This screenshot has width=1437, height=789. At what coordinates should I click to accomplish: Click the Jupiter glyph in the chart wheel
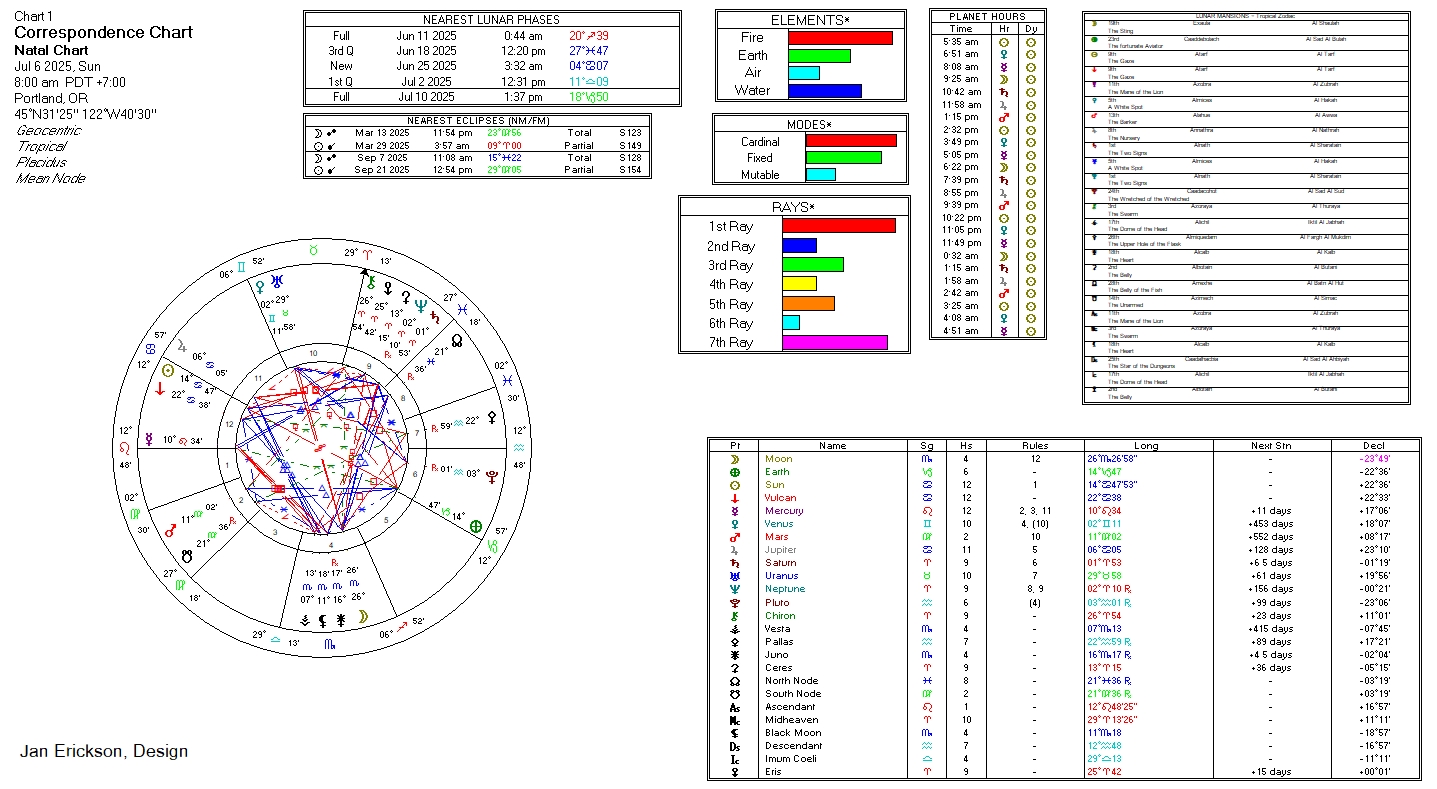point(182,347)
